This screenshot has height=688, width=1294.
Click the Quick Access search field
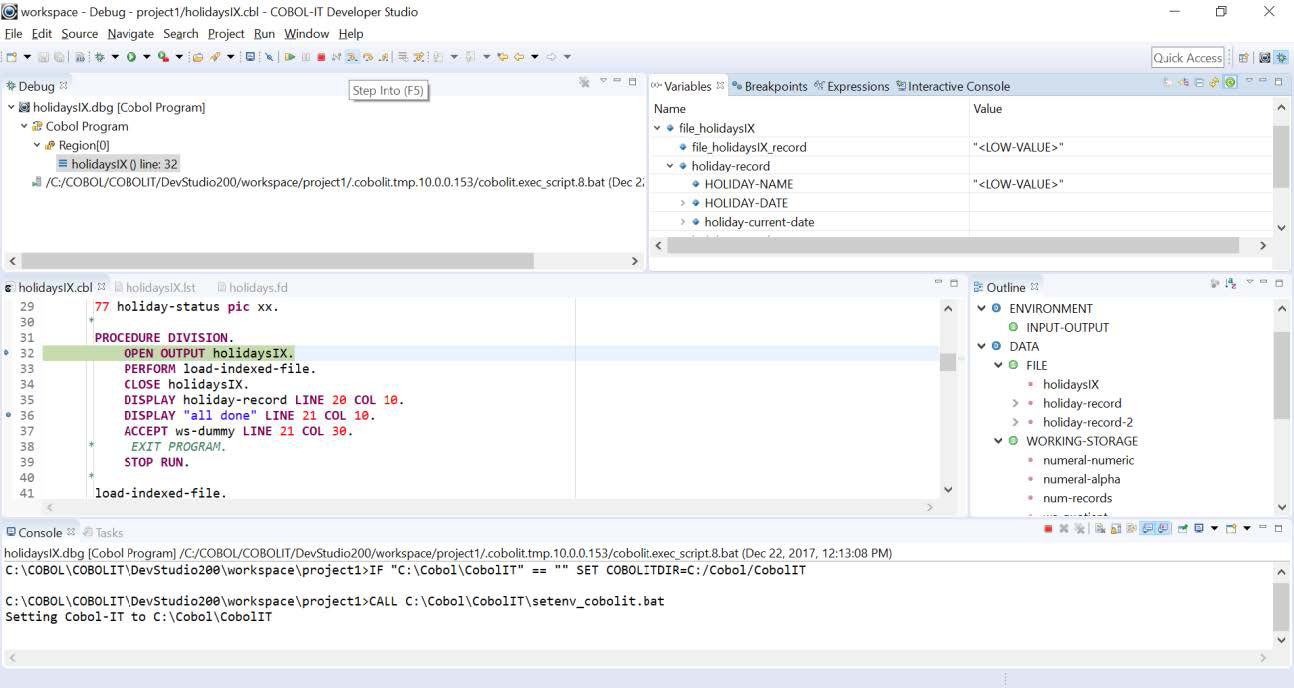tap(1187, 58)
